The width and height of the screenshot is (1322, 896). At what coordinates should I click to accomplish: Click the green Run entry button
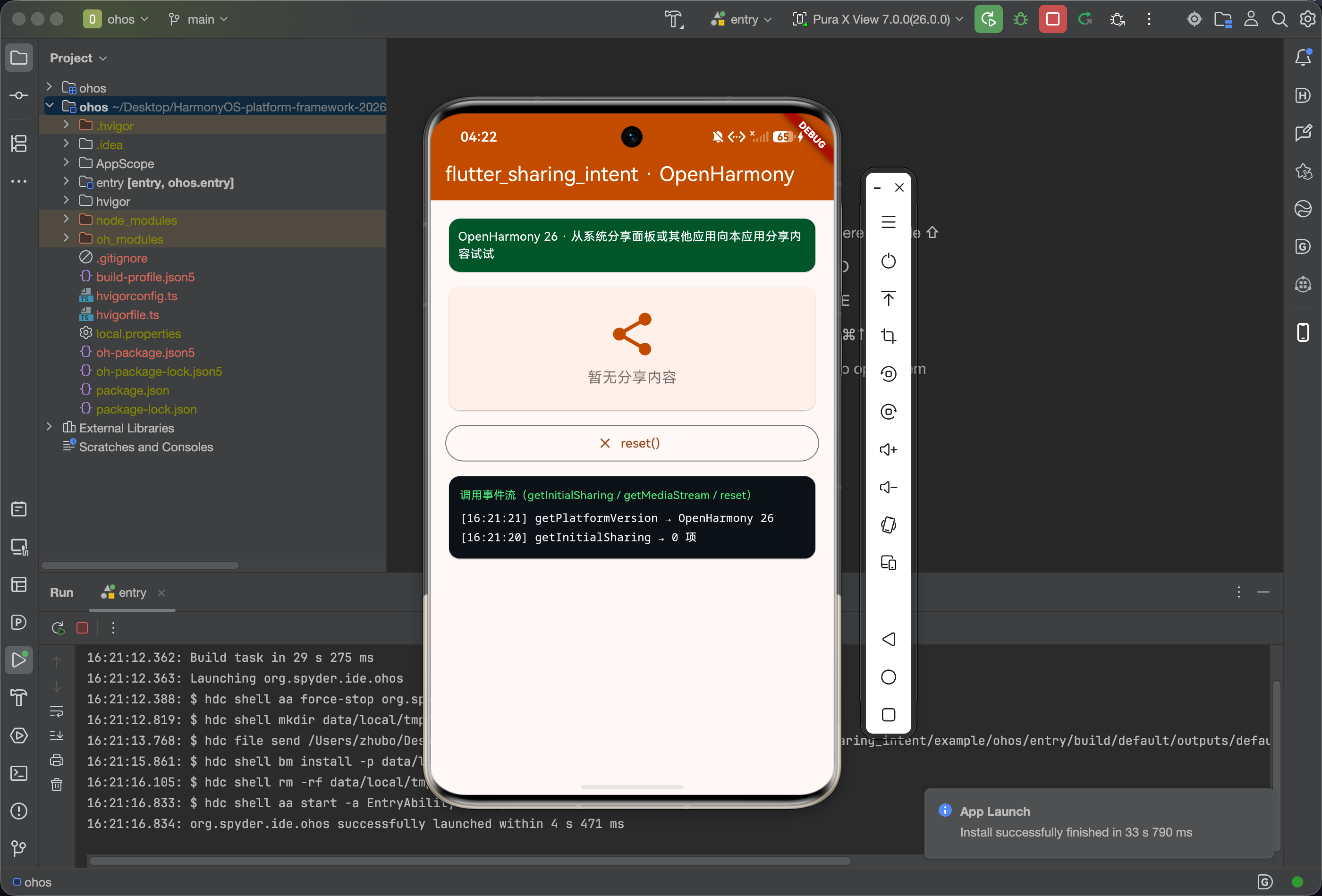(988, 19)
